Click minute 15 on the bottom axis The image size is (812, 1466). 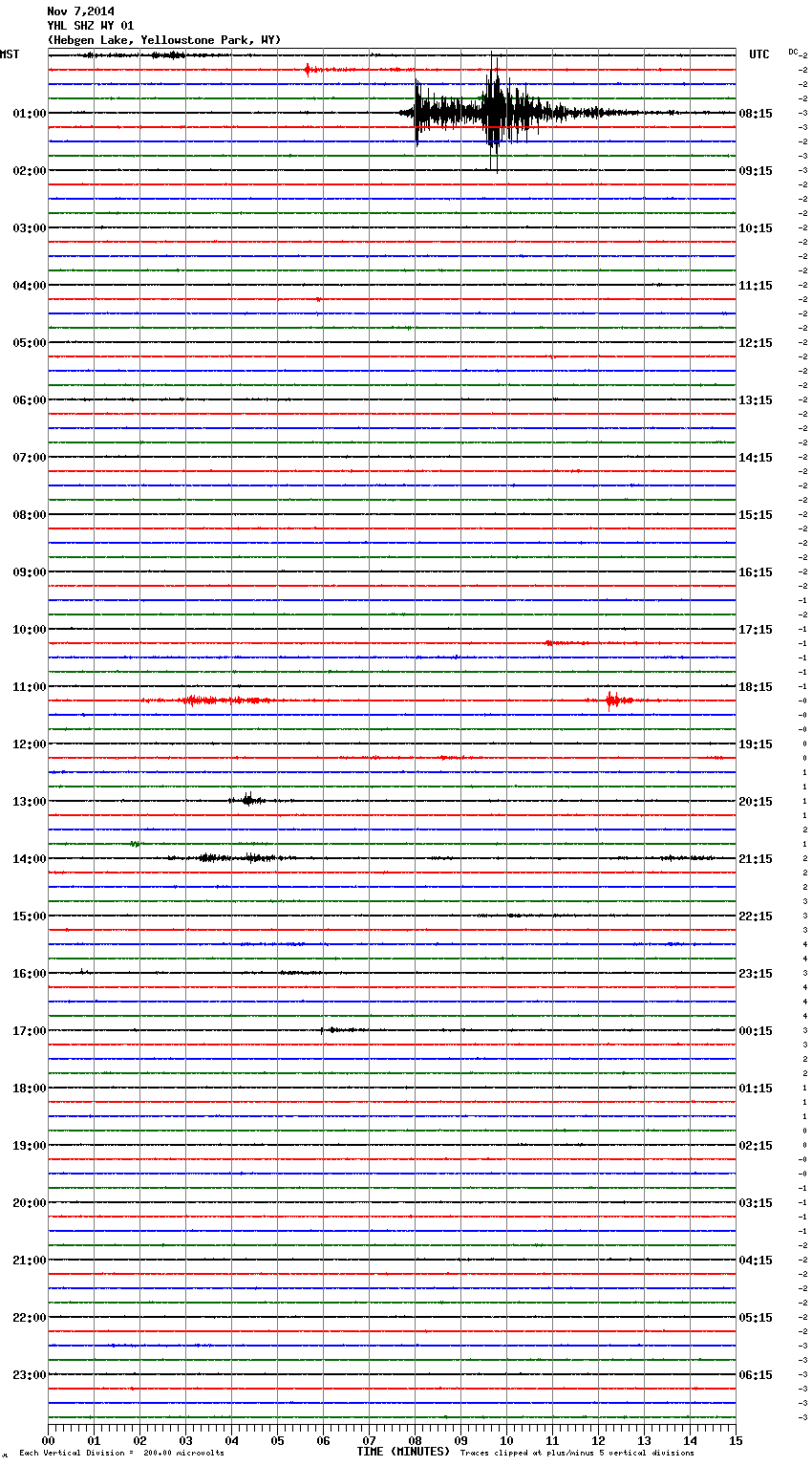click(736, 1440)
